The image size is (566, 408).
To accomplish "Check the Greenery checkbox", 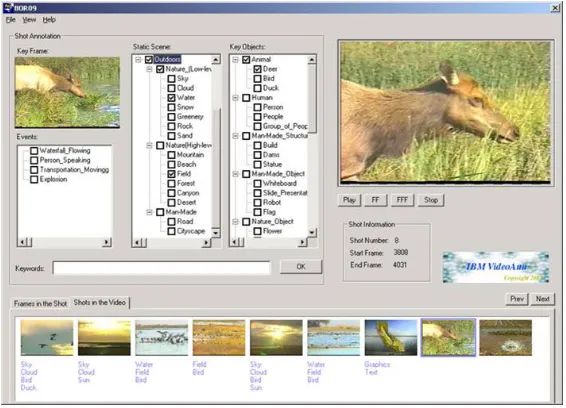I will tap(171, 117).
